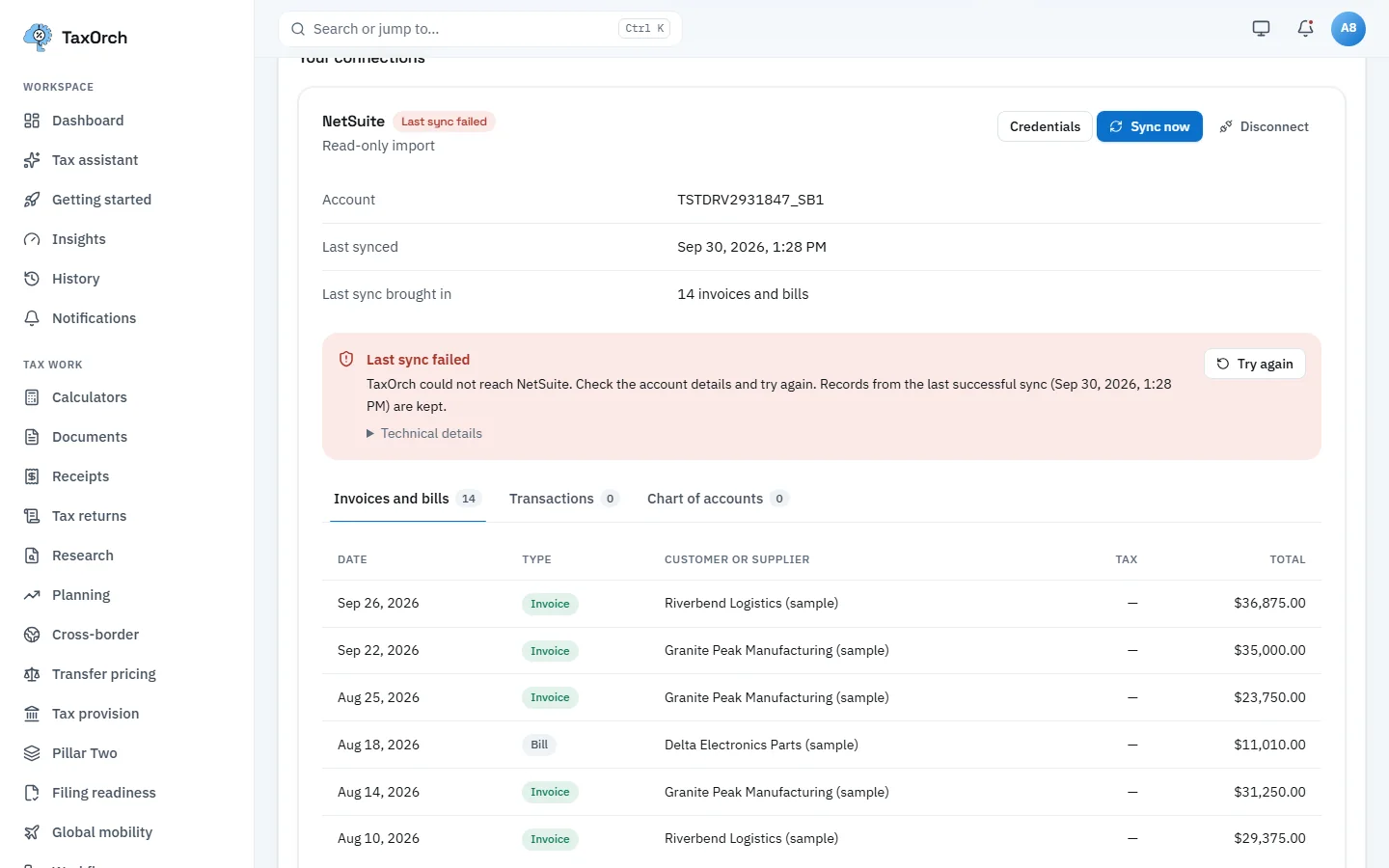Screen dimensions: 1389x868
Task: Open History in the sidebar
Action: [x=76, y=279]
